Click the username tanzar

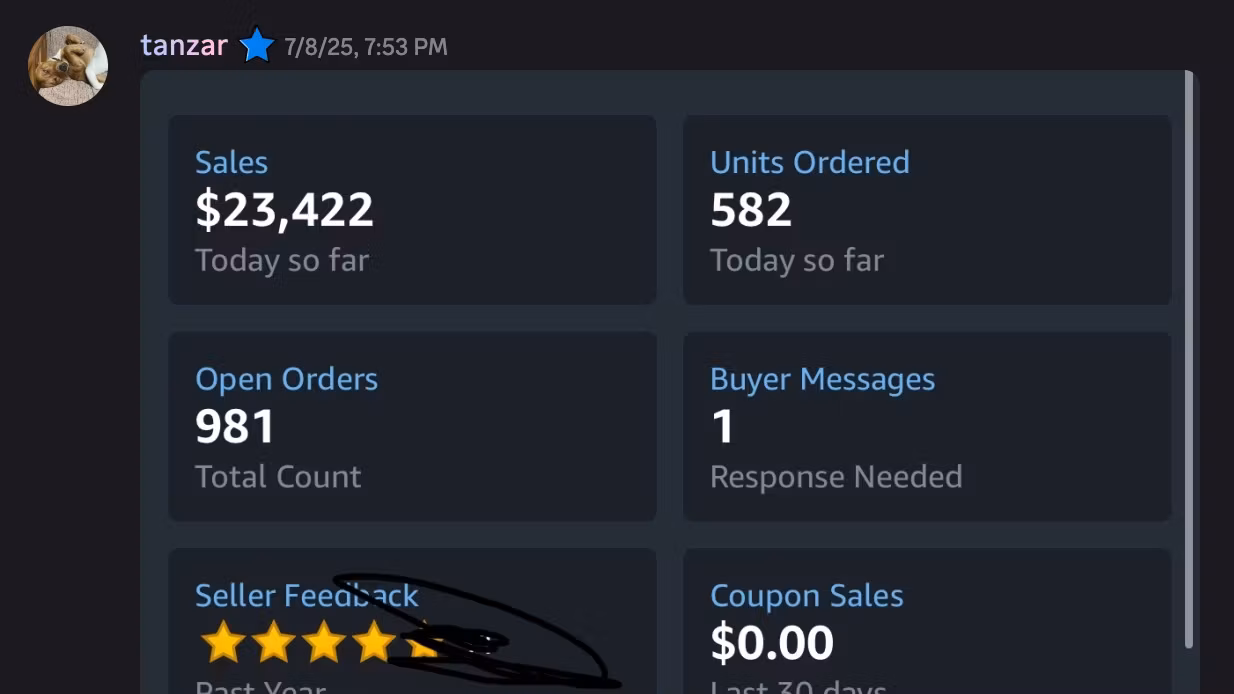coord(184,46)
